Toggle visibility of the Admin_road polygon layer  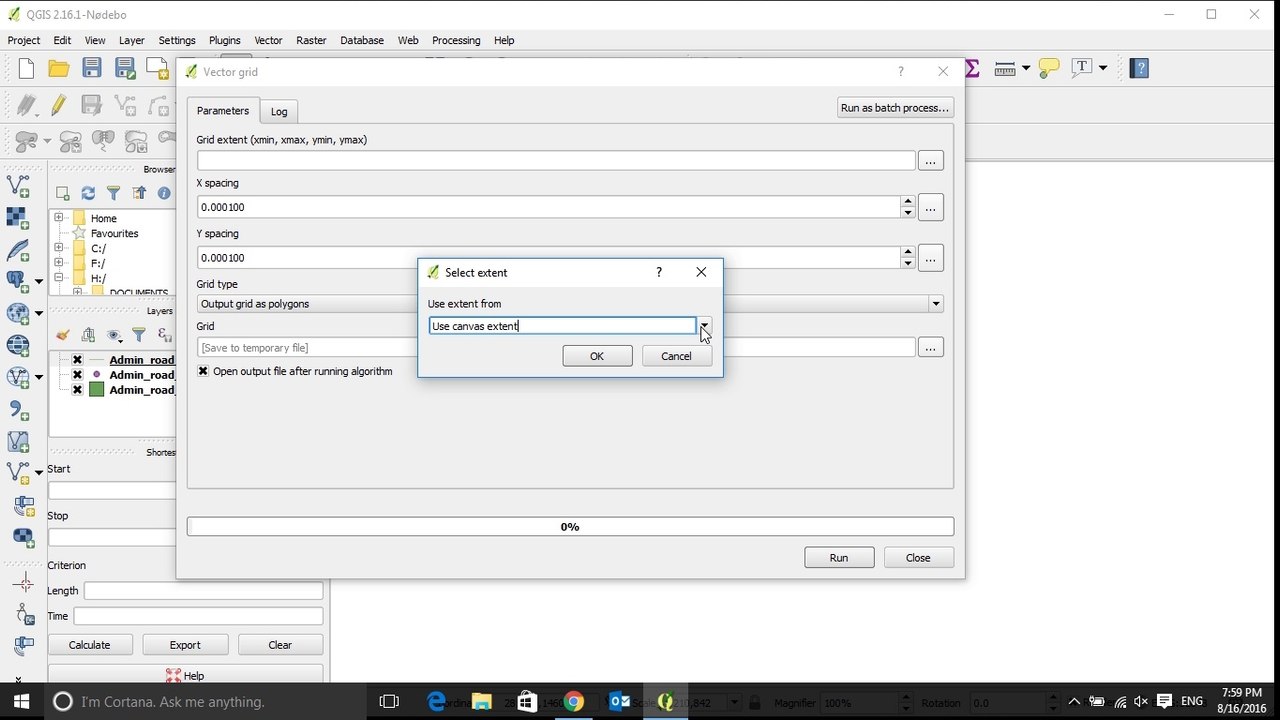point(77,390)
